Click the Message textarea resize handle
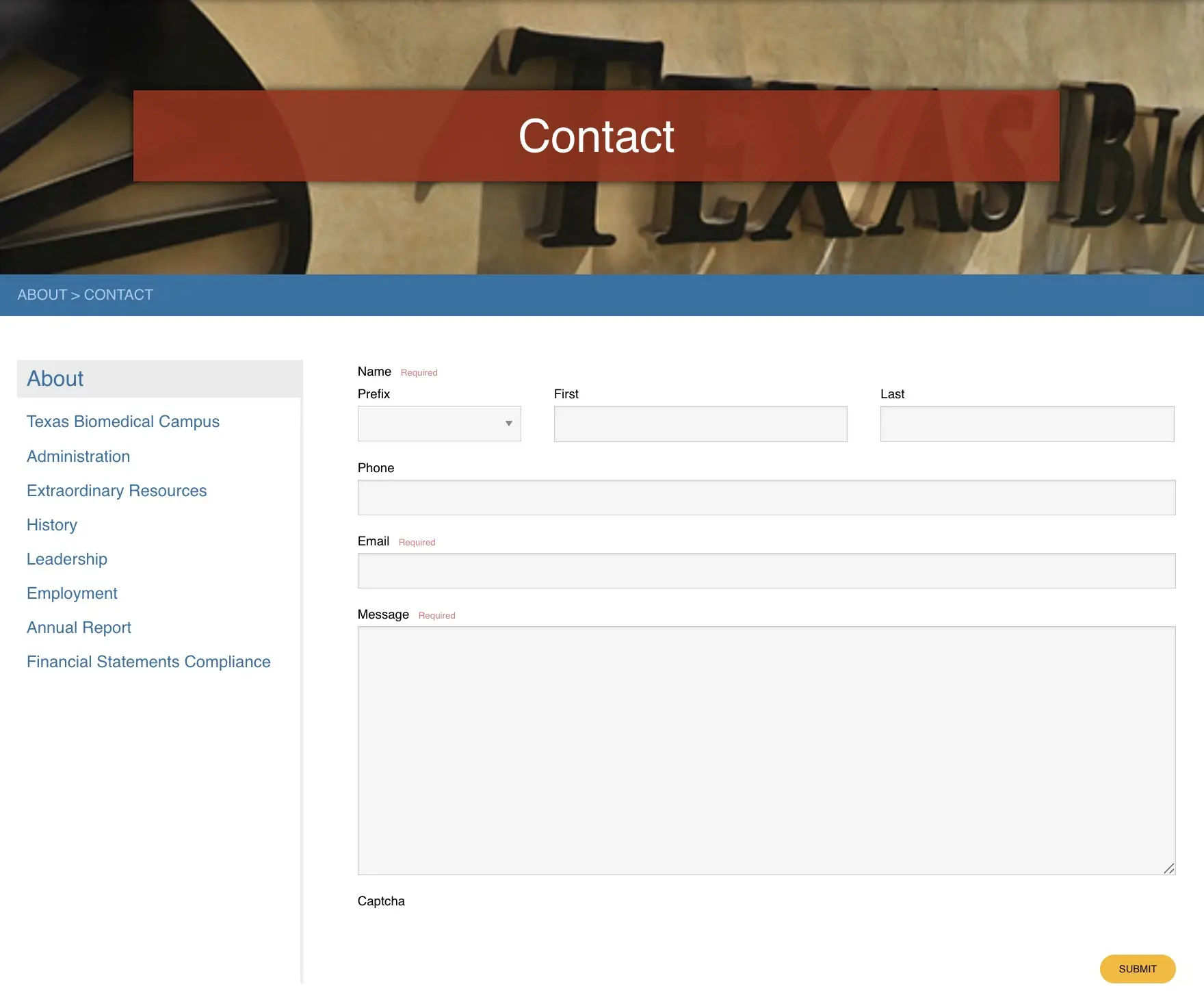 coord(1169,868)
